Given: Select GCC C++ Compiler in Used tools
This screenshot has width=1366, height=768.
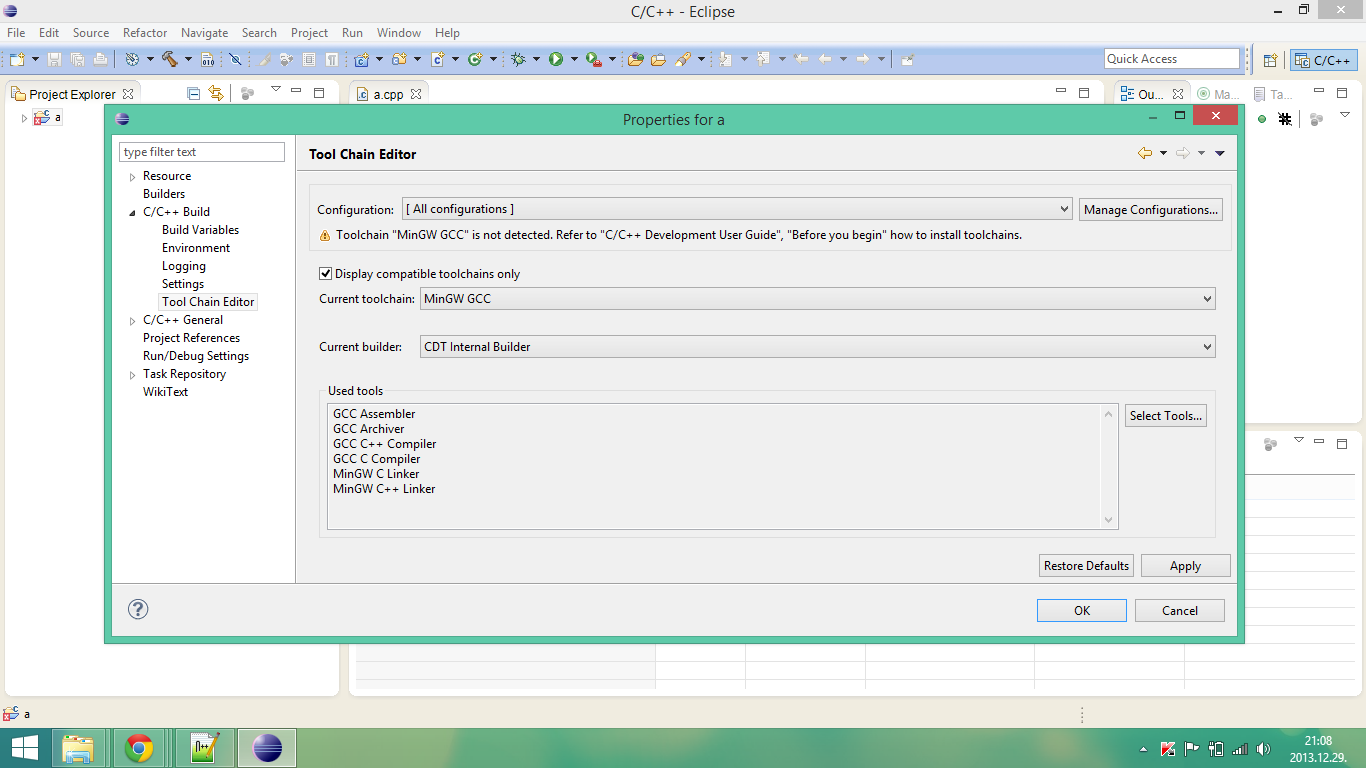Looking at the screenshot, I should click(385, 444).
